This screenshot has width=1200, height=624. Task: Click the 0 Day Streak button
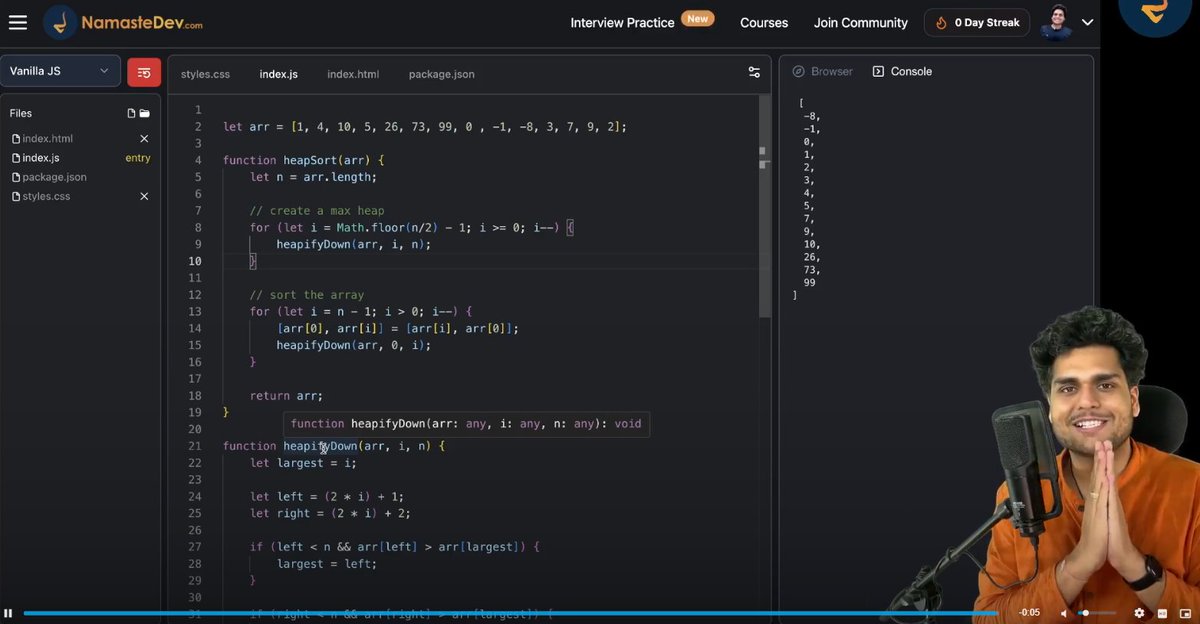977,22
